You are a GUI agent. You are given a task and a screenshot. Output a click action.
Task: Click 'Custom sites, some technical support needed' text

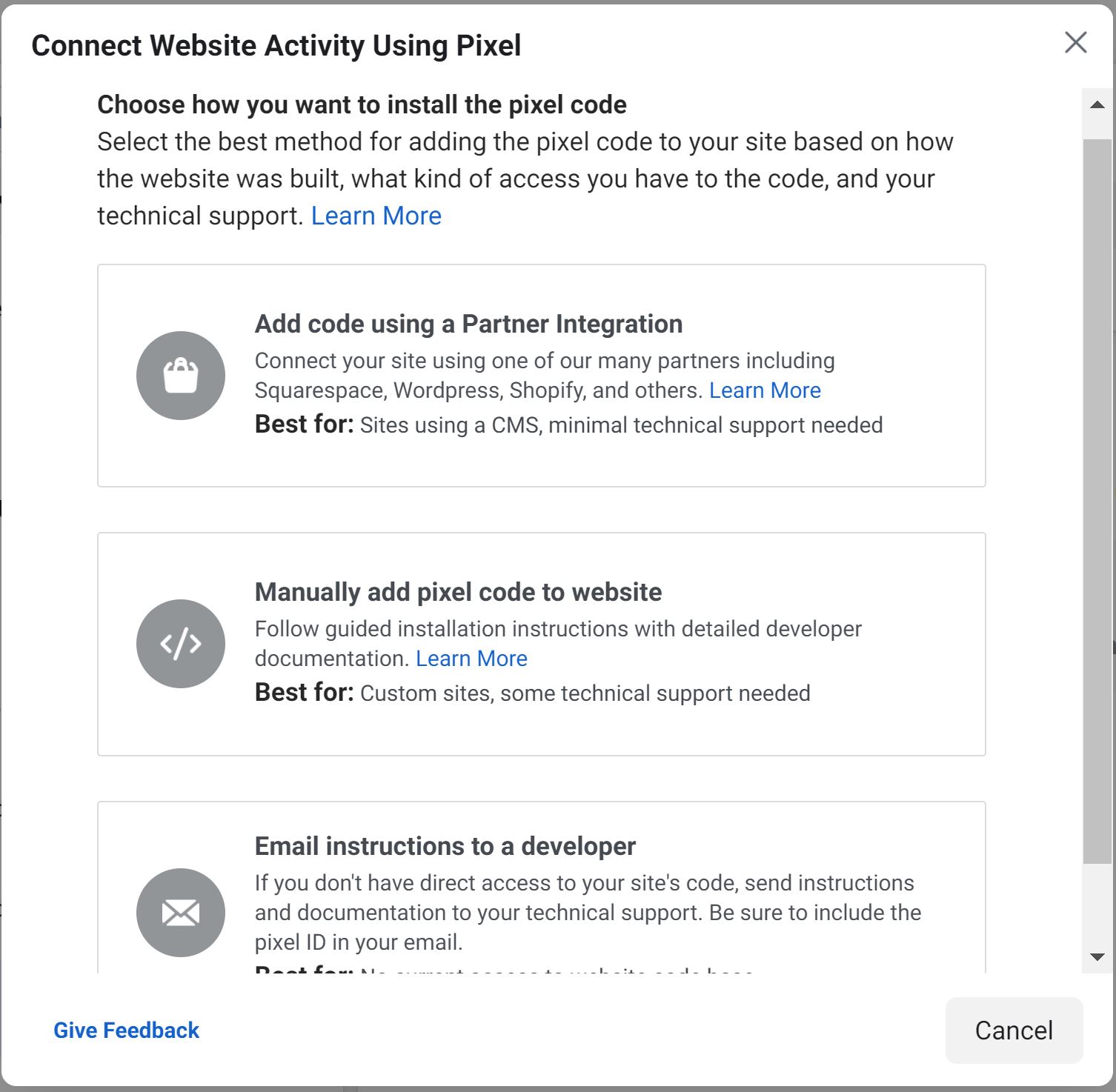pyautogui.click(x=585, y=693)
